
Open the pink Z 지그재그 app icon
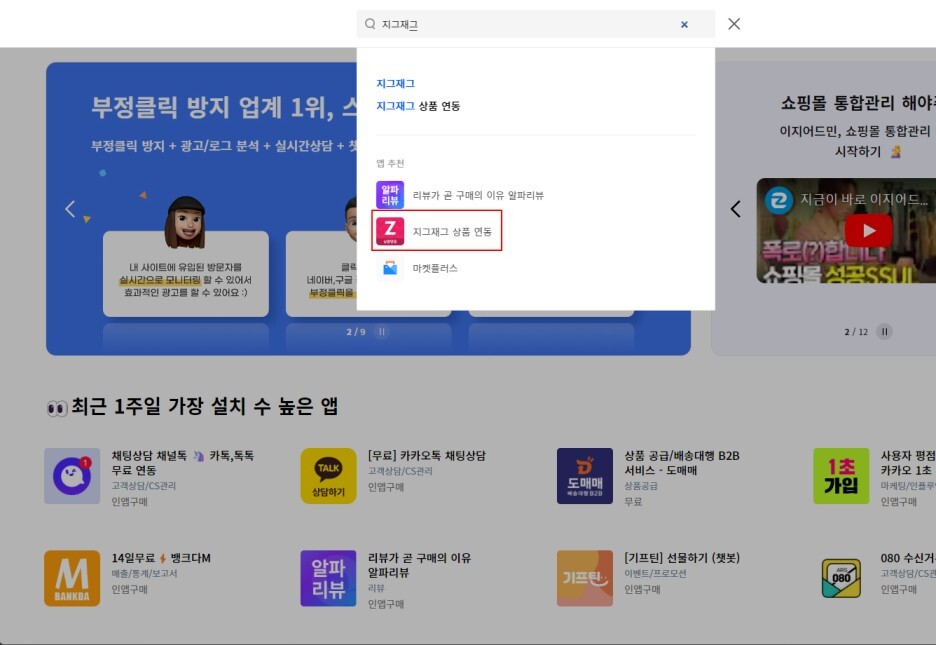coord(390,232)
